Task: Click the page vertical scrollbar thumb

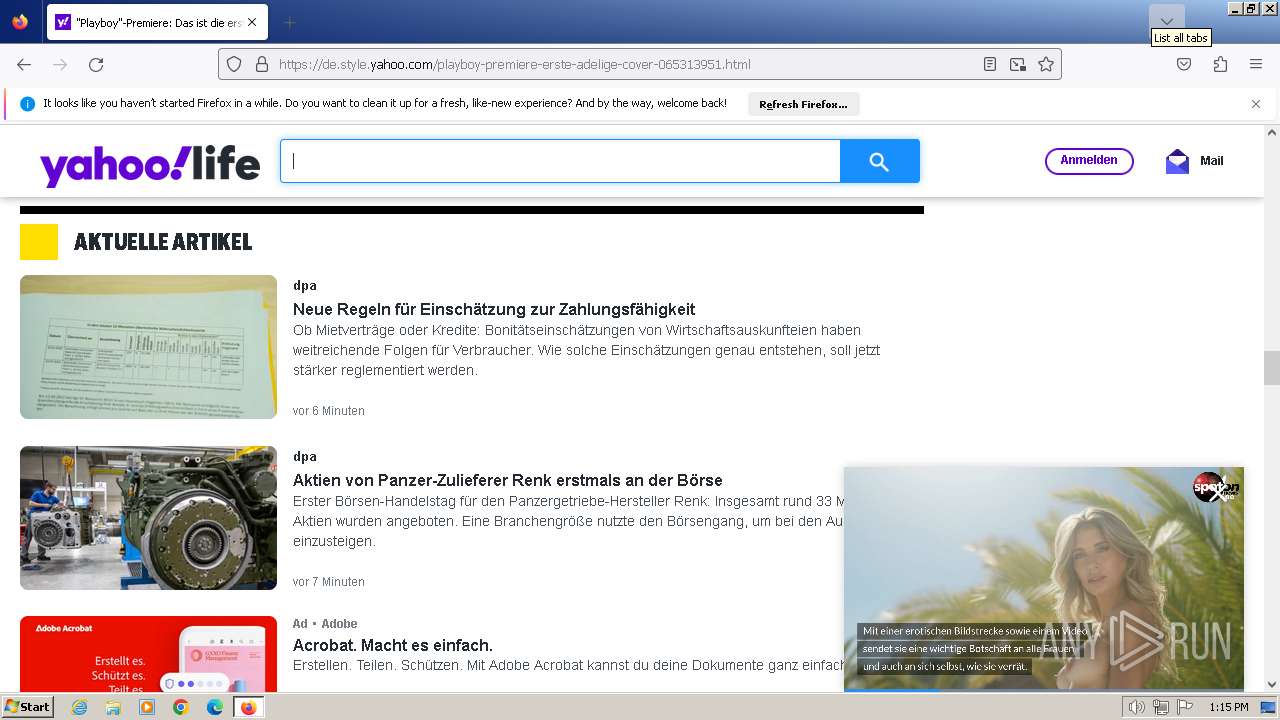Action: coord(1272,368)
